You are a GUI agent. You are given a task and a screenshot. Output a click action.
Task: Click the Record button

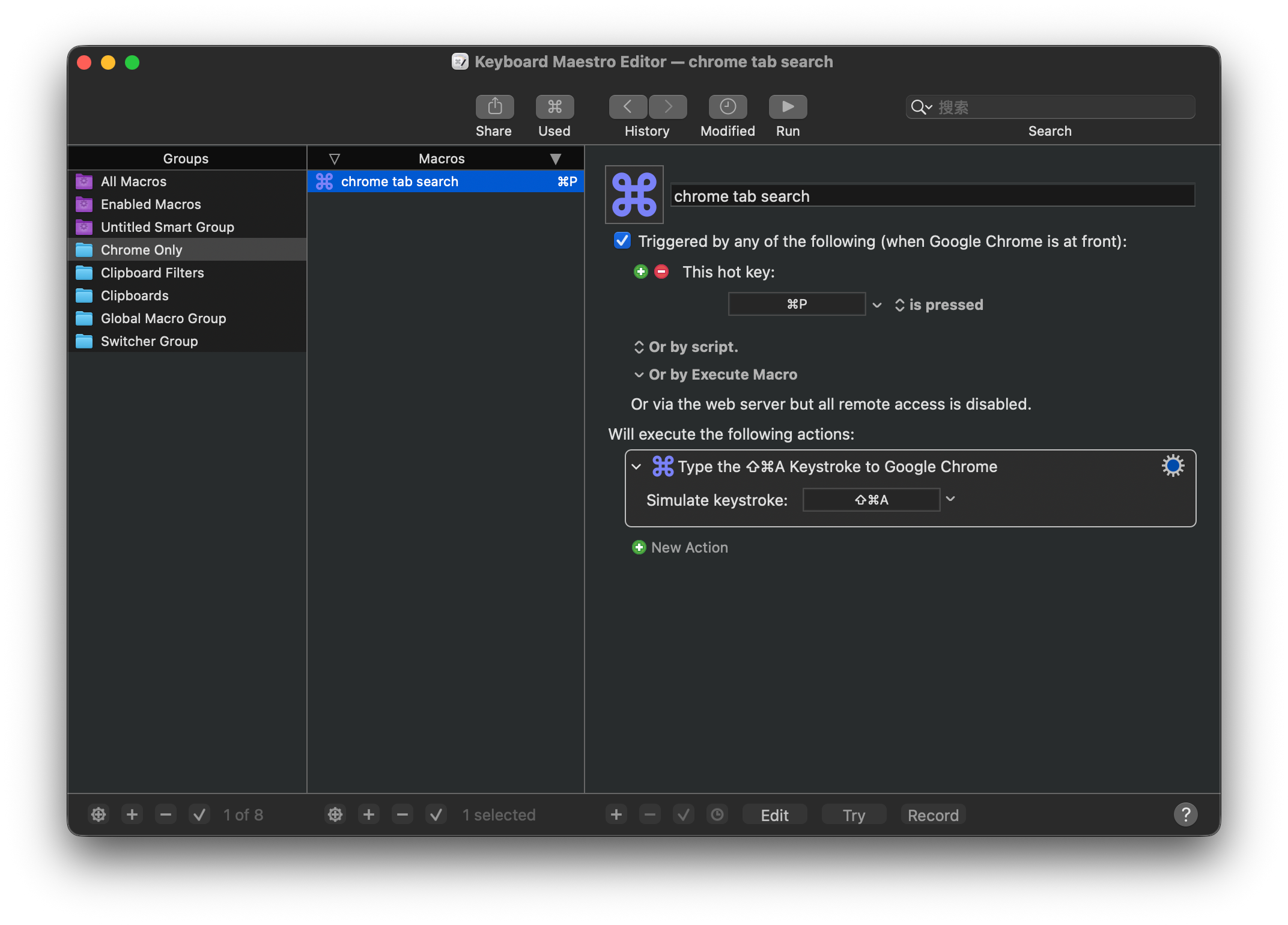click(932, 815)
